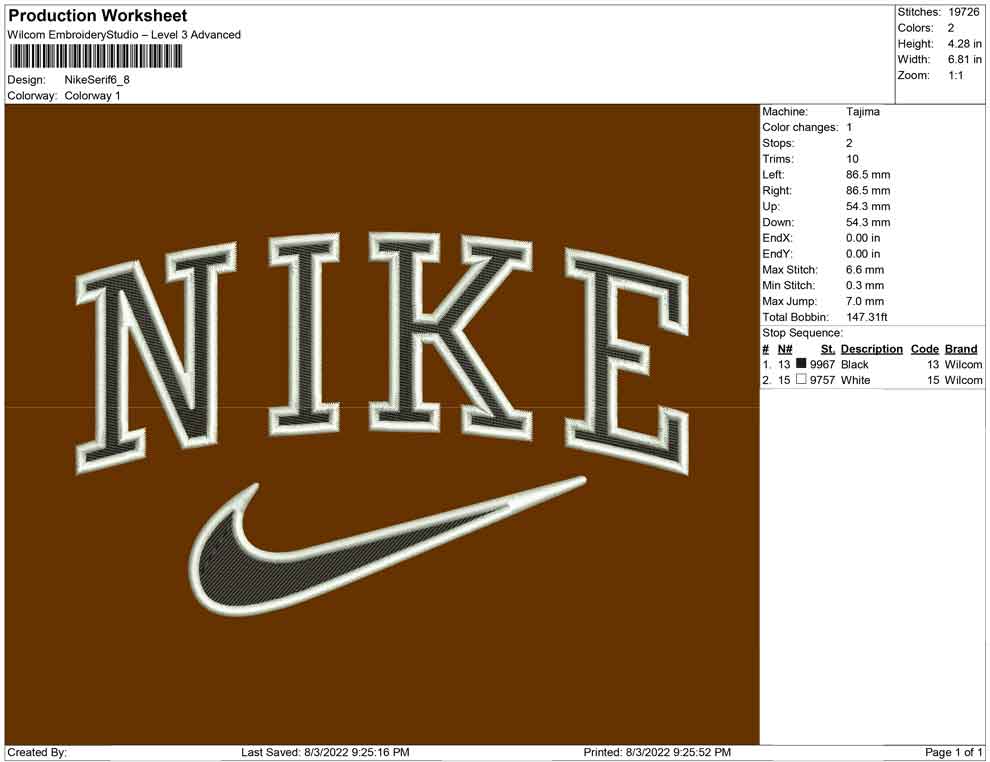Click the barcode under the worksheet title
The image size is (990, 762).
coord(95,57)
